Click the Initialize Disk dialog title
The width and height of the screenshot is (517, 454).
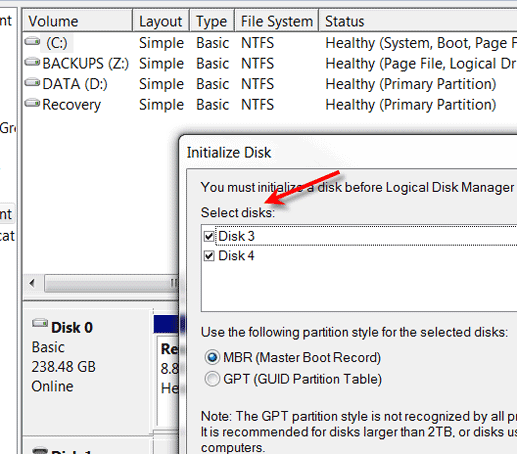[x=229, y=153]
